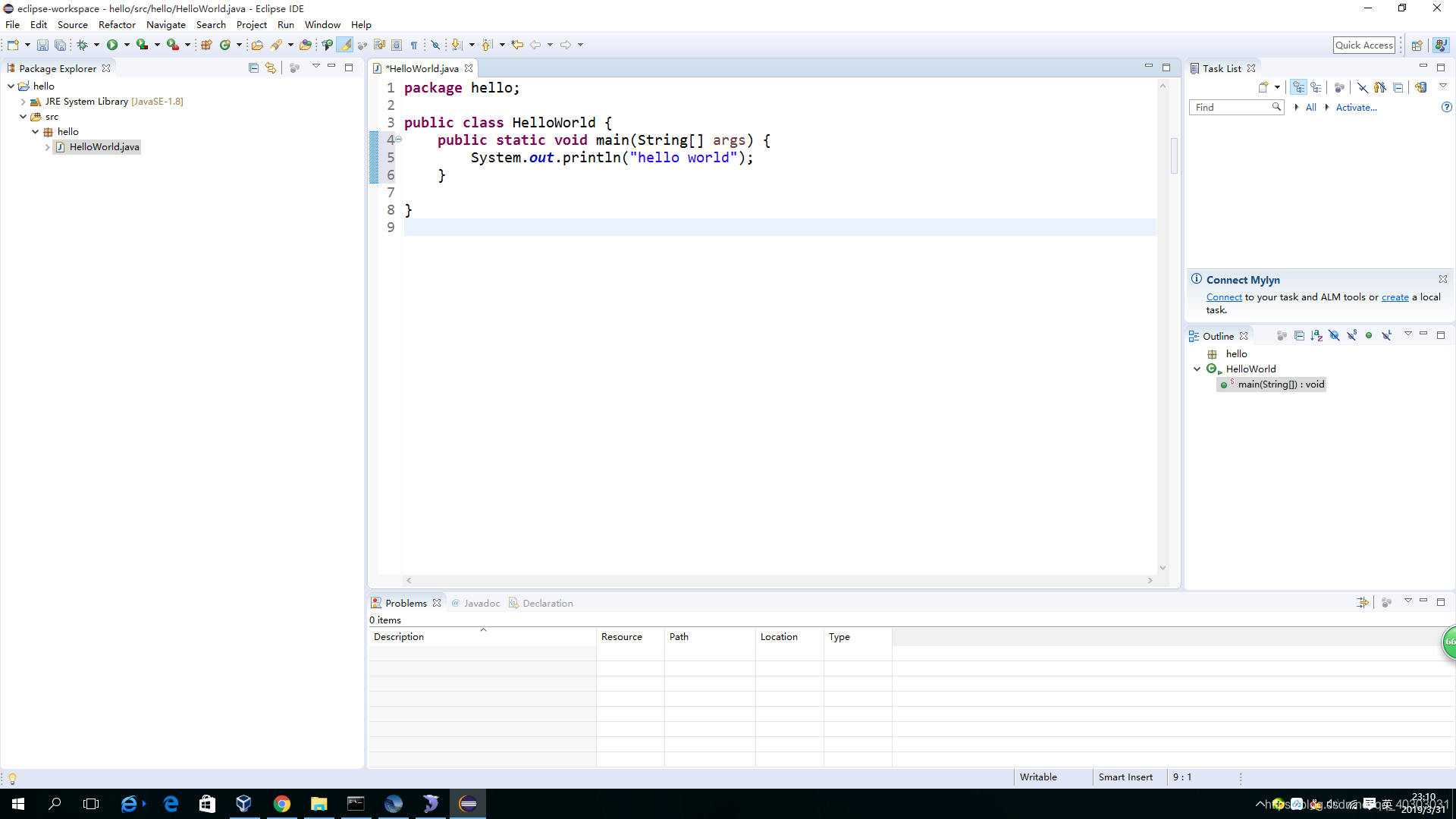Expand JRE System Library node
This screenshot has width=1456, height=819.
23,102
